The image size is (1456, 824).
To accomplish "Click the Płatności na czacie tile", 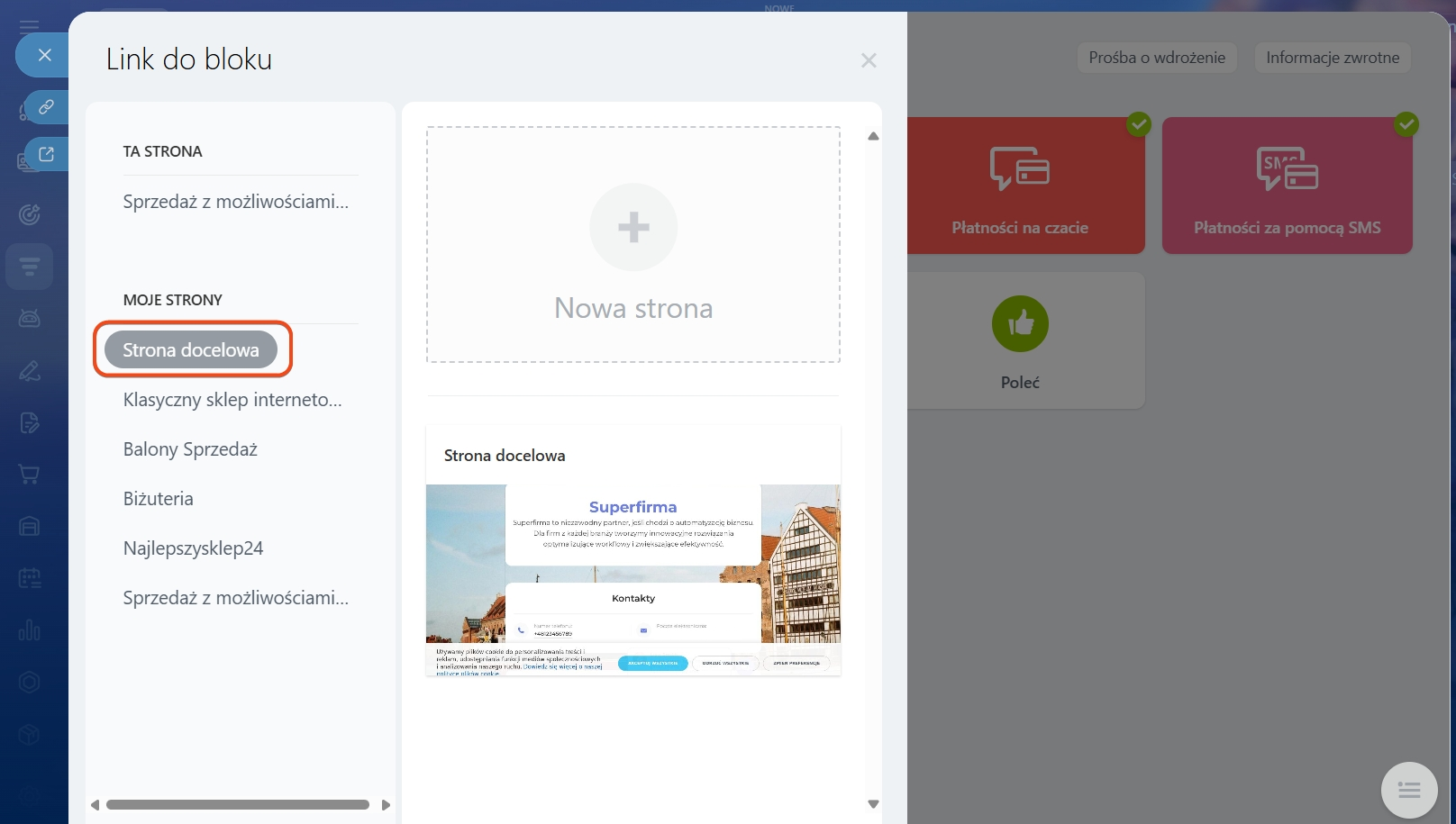I will pyautogui.click(x=1020, y=186).
